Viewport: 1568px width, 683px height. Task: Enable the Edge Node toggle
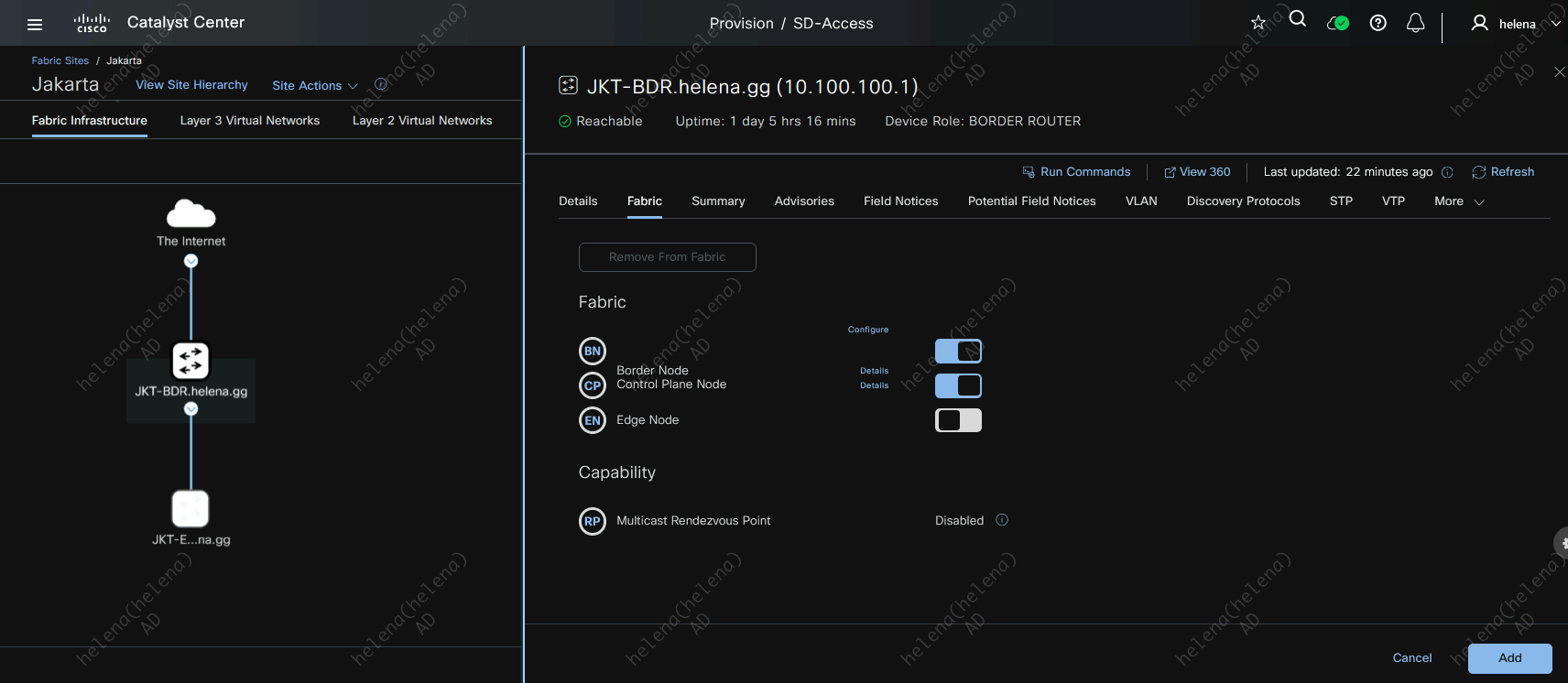point(958,420)
